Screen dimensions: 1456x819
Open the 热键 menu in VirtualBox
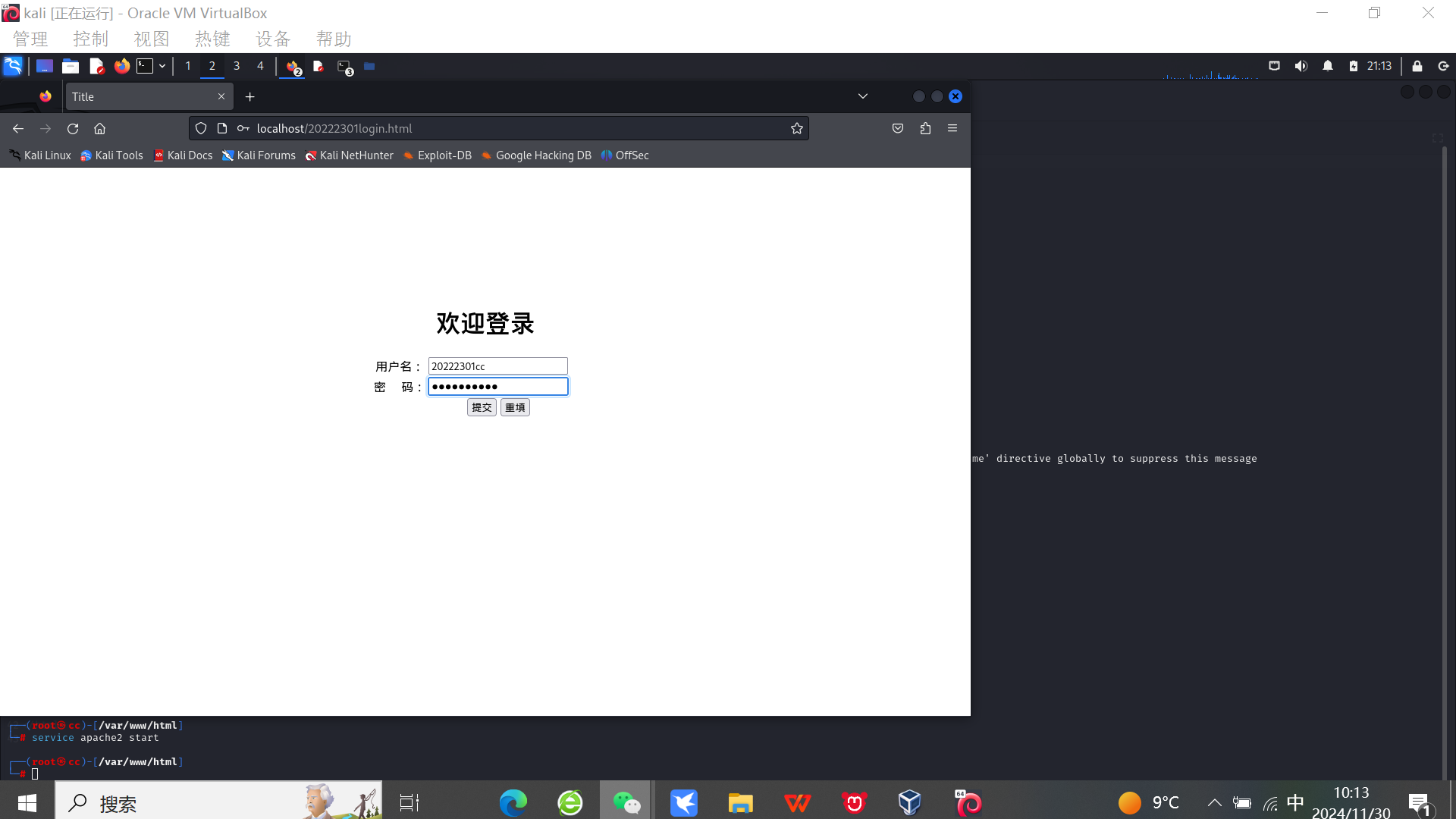click(212, 39)
